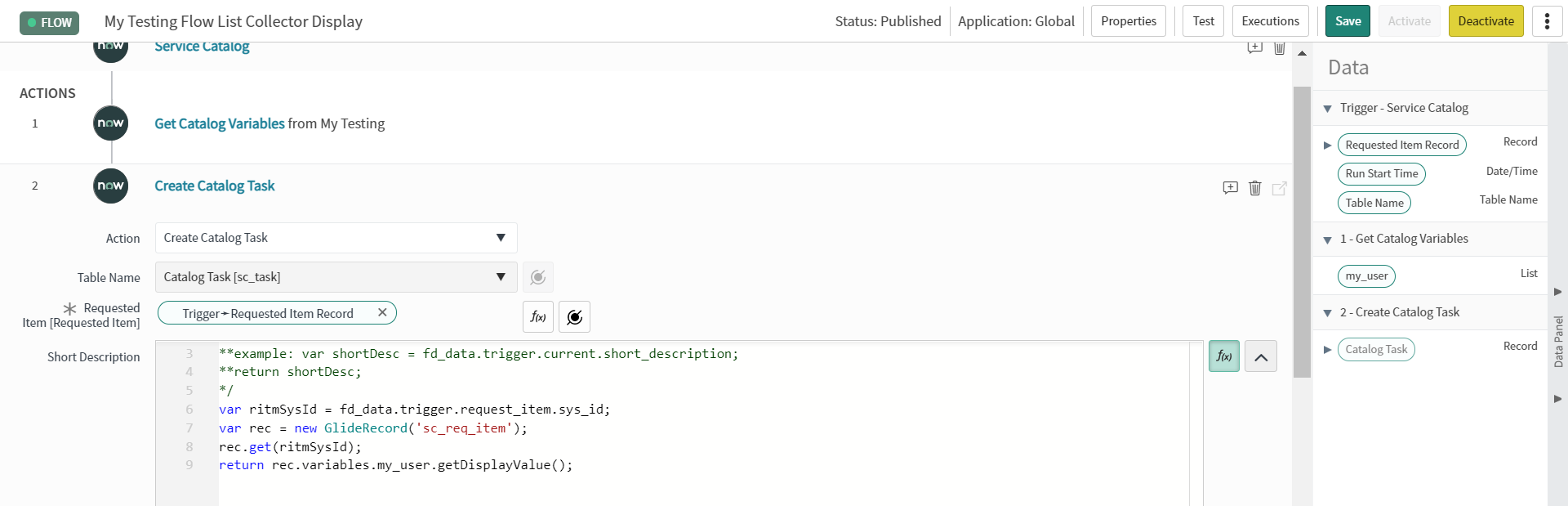The height and width of the screenshot is (506, 1568).
Task: Toggle script mode for Requested Item field
Action: [x=538, y=317]
